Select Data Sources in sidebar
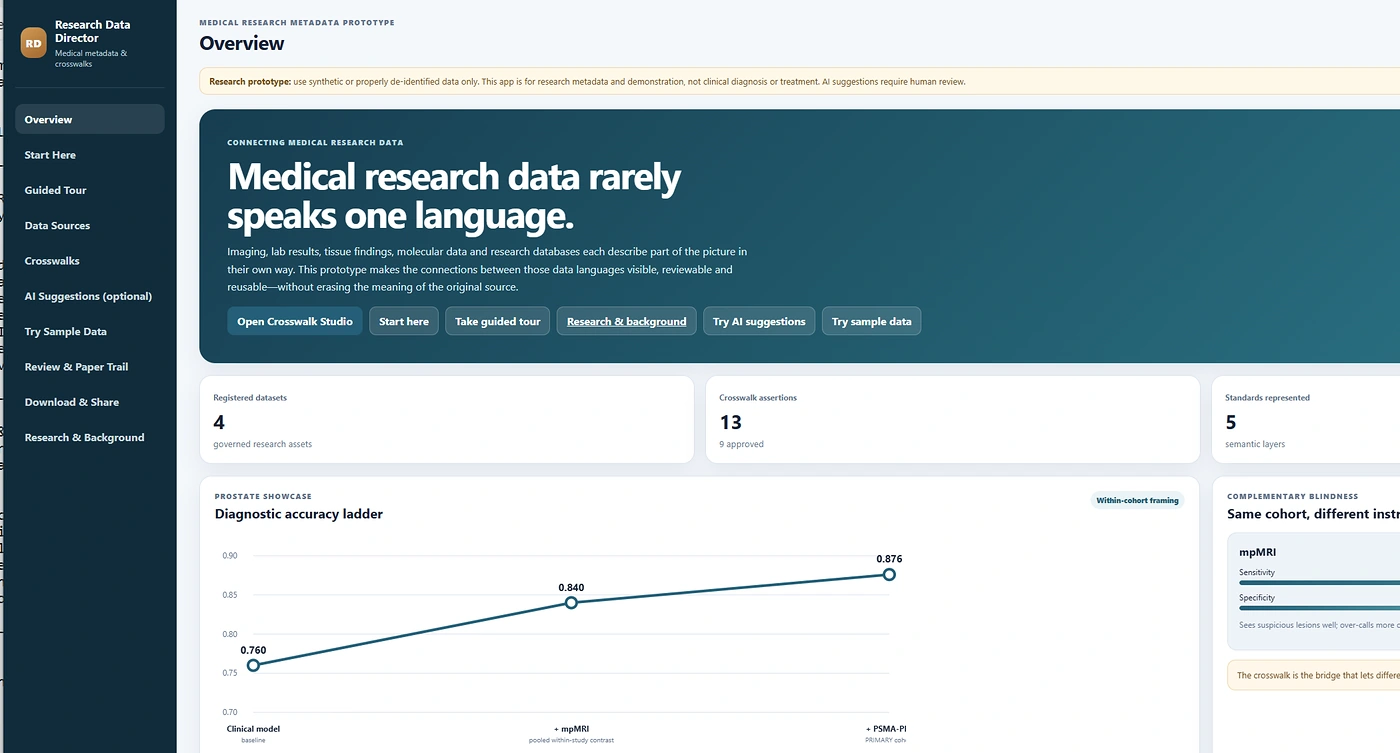1400x753 pixels. coord(90,226)
